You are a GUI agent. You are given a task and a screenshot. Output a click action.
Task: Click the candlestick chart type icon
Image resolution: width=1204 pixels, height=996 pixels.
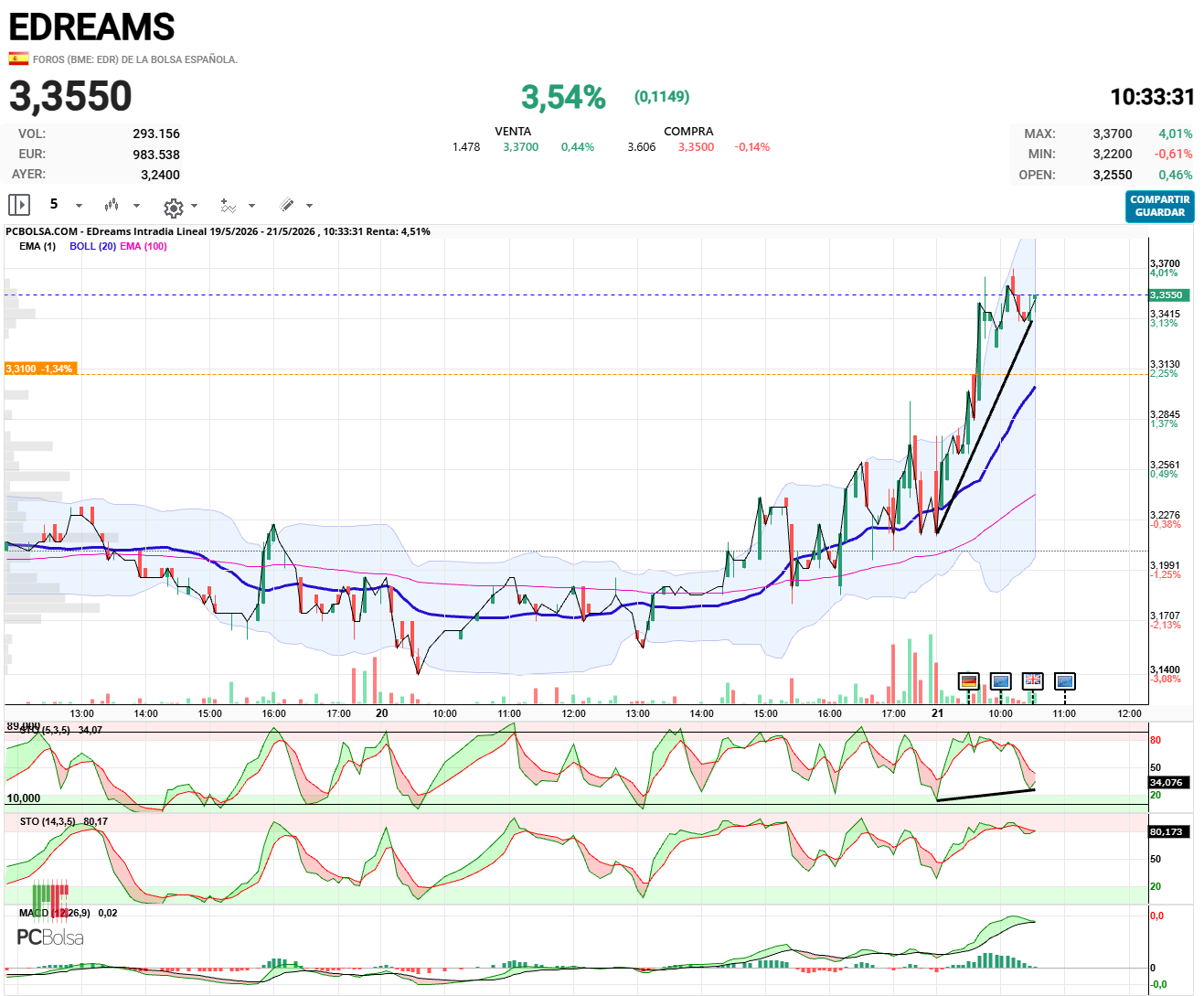point(112,205)
